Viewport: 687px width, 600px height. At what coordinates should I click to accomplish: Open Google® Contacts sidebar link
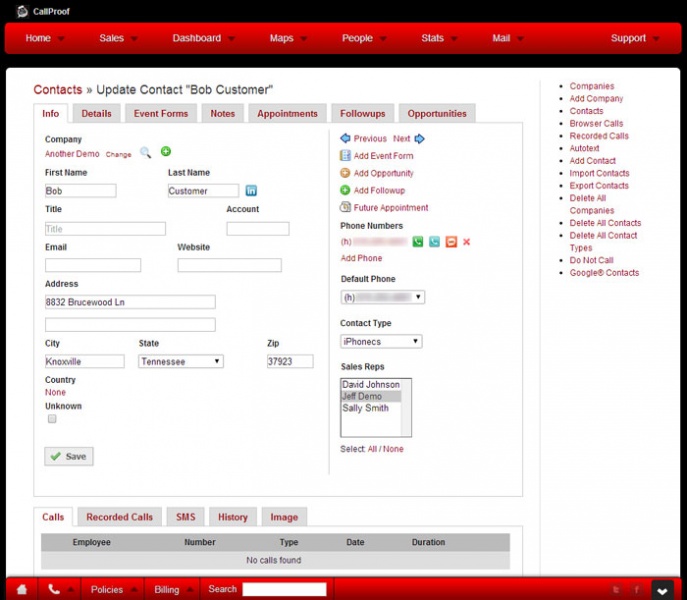(604, 273)
